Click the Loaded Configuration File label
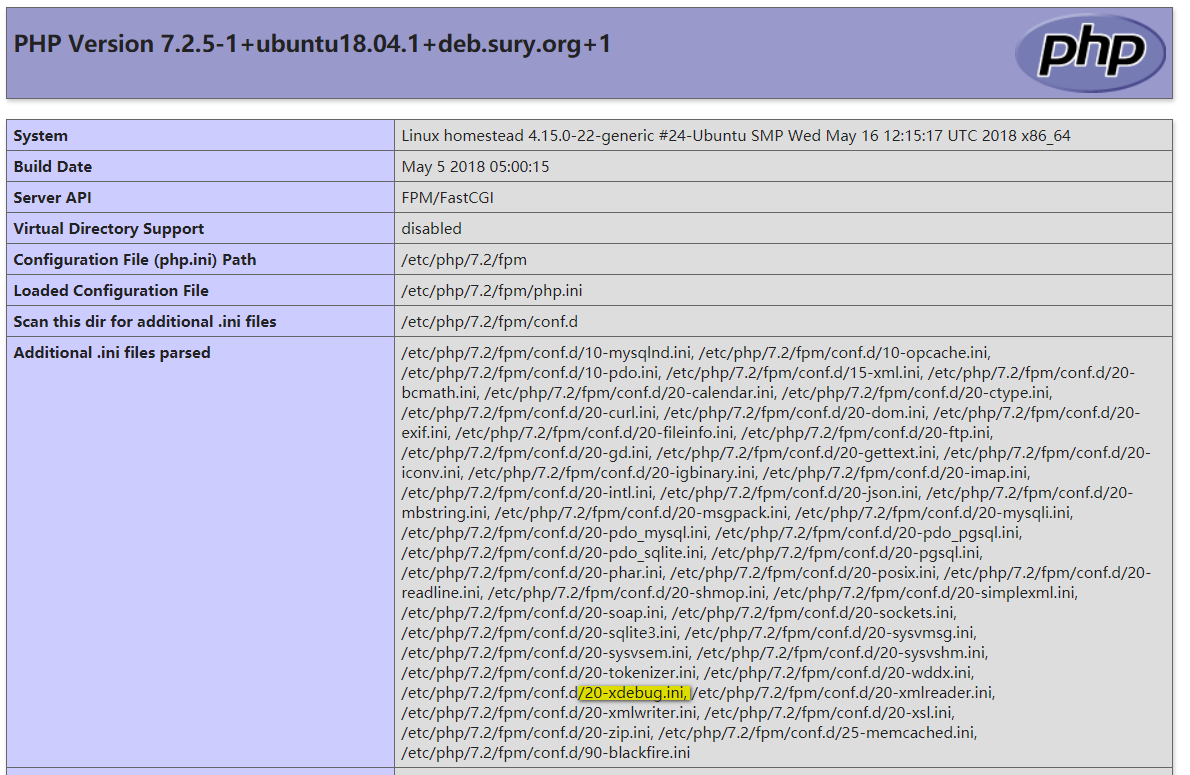This screenshot has height=775, width=1190. (111, 291)
